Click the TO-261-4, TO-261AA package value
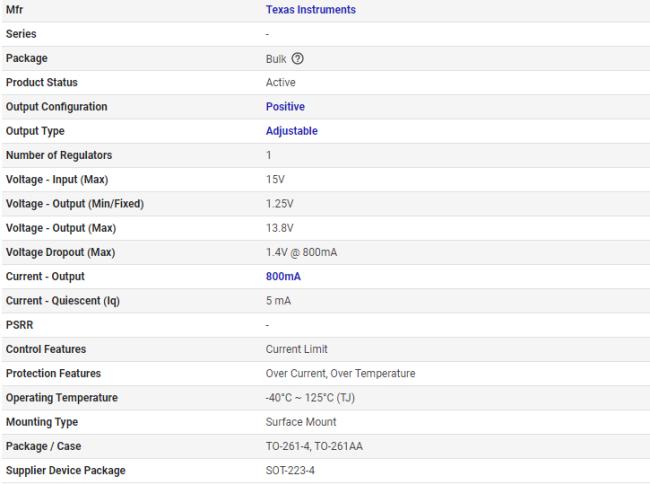This screenshot has width=650, height=485. (x=312, y=446)
